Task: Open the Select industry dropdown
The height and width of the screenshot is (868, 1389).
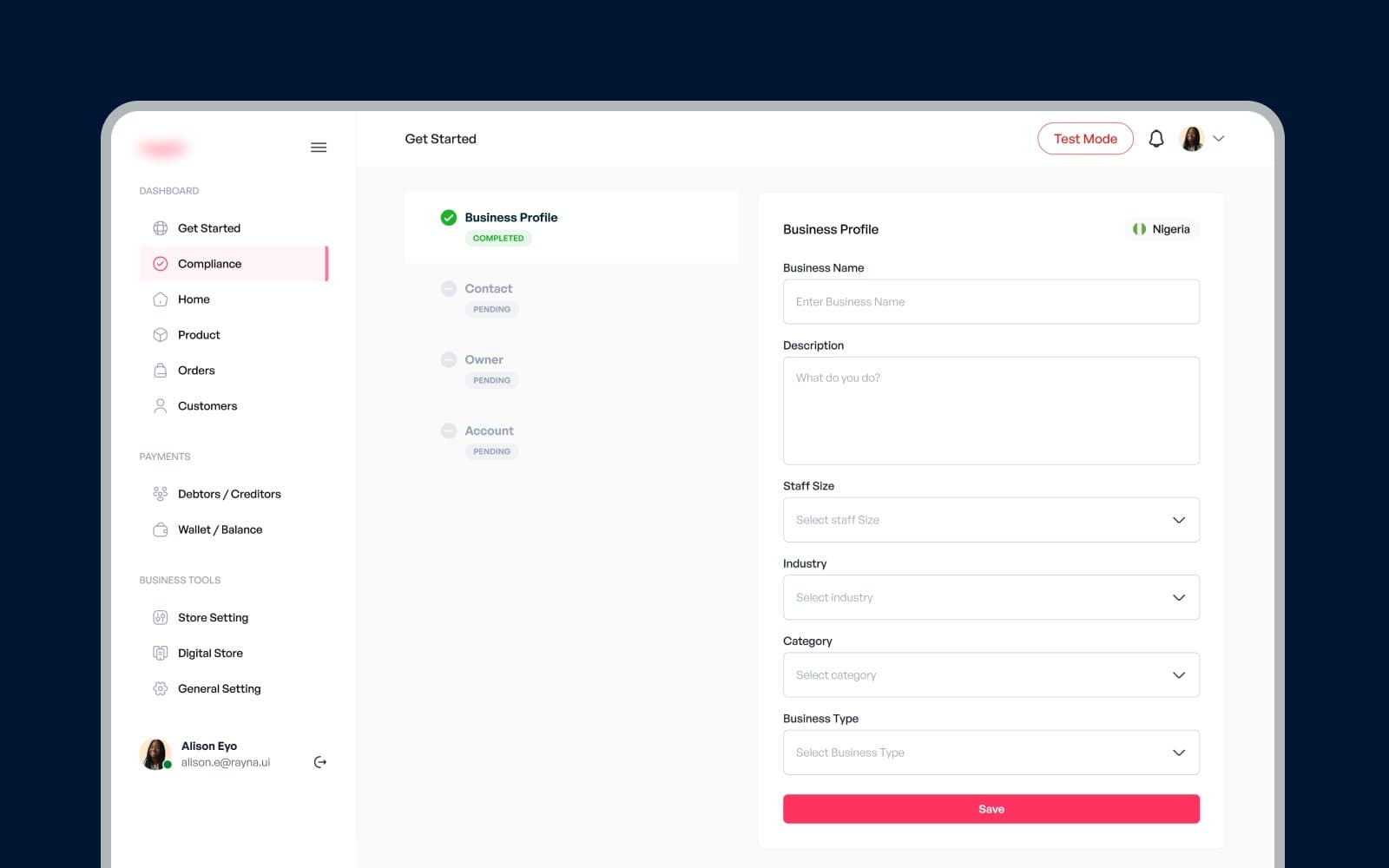Action: pos(991,597)
